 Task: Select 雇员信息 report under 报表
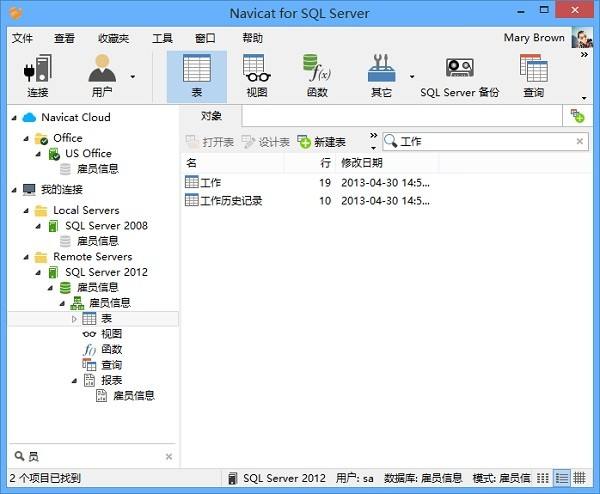point(134,396)
